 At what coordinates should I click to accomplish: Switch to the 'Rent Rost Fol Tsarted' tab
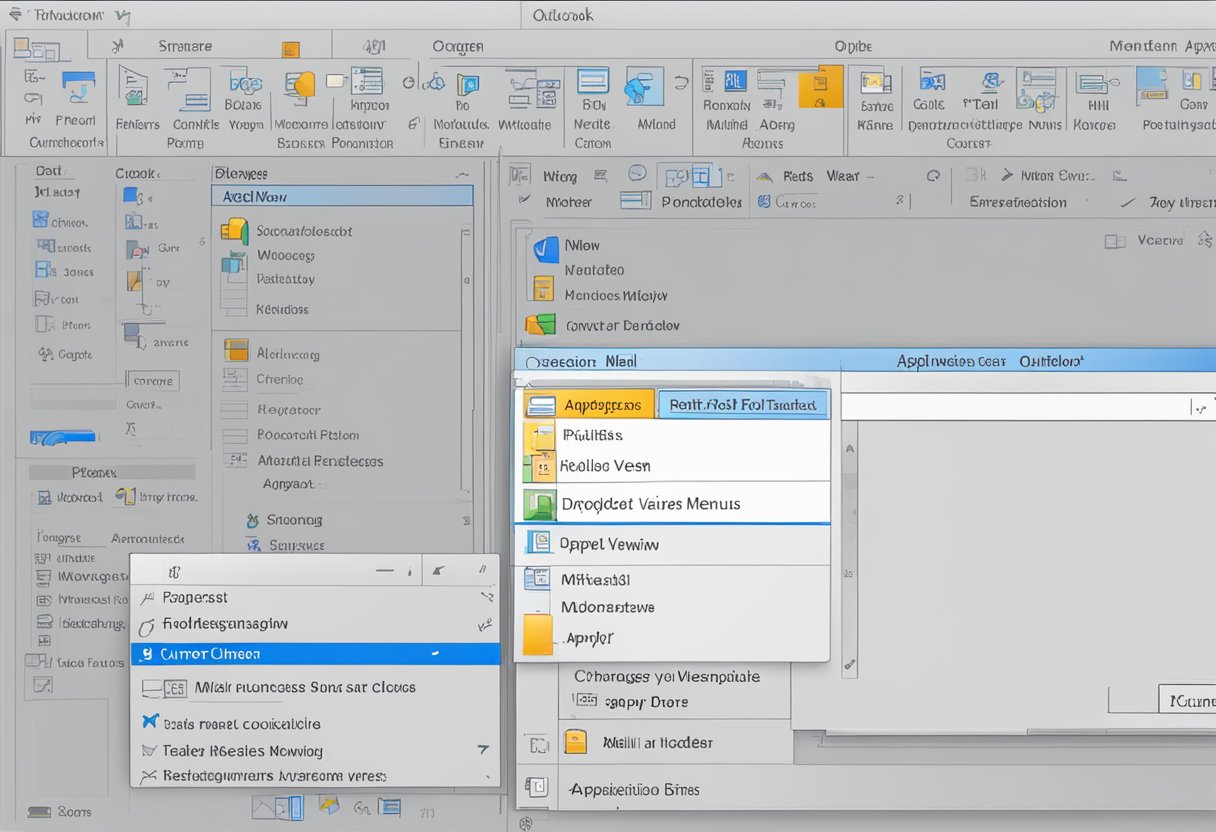click(744, 405)
